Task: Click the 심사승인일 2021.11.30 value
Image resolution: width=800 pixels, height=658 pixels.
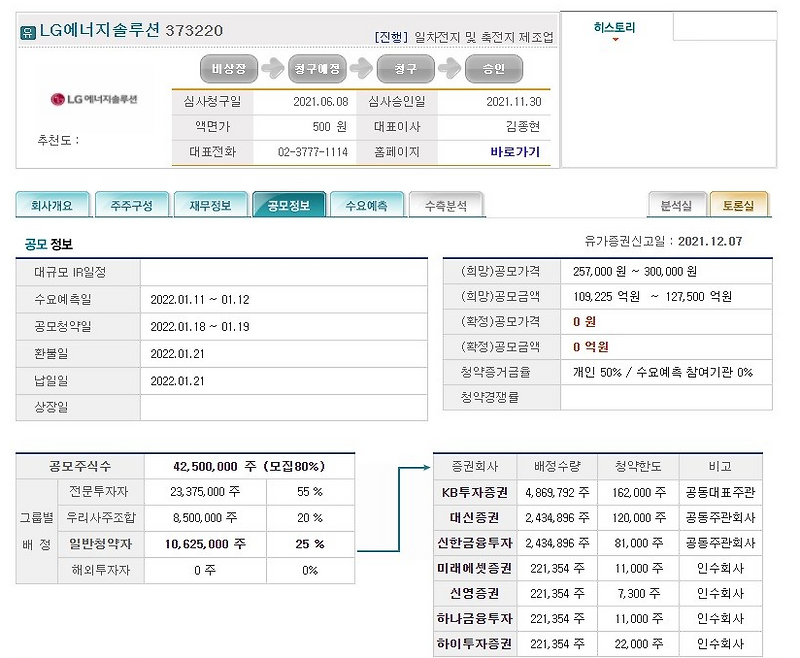Action: click(514, 102)
